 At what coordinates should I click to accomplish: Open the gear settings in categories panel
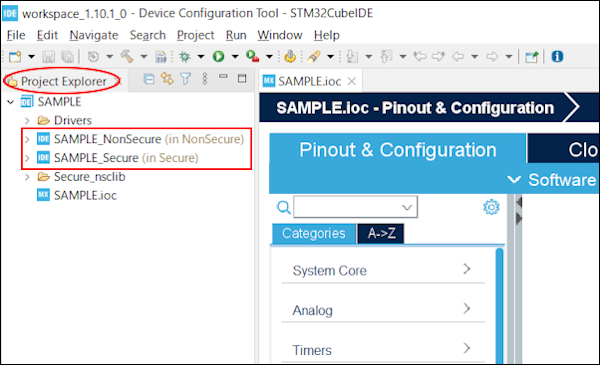[491, 207]
